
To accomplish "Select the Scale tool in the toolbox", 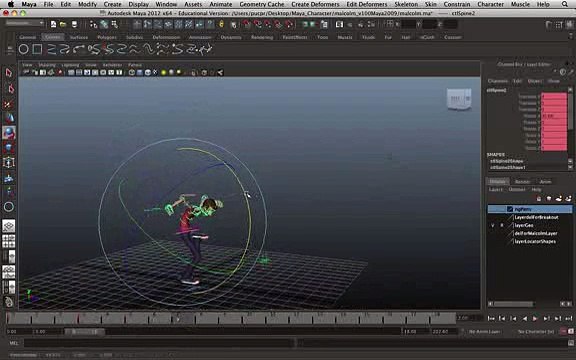I will point(9,148).
